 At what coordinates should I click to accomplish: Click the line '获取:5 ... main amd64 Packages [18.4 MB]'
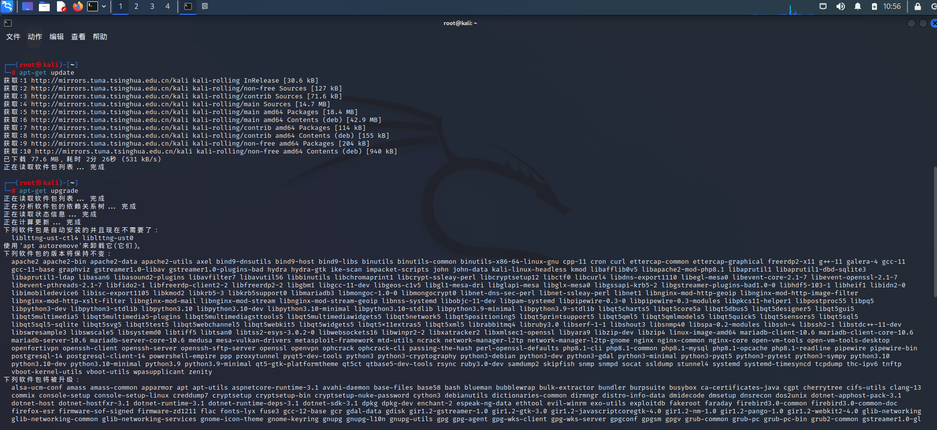coord(180,112)
